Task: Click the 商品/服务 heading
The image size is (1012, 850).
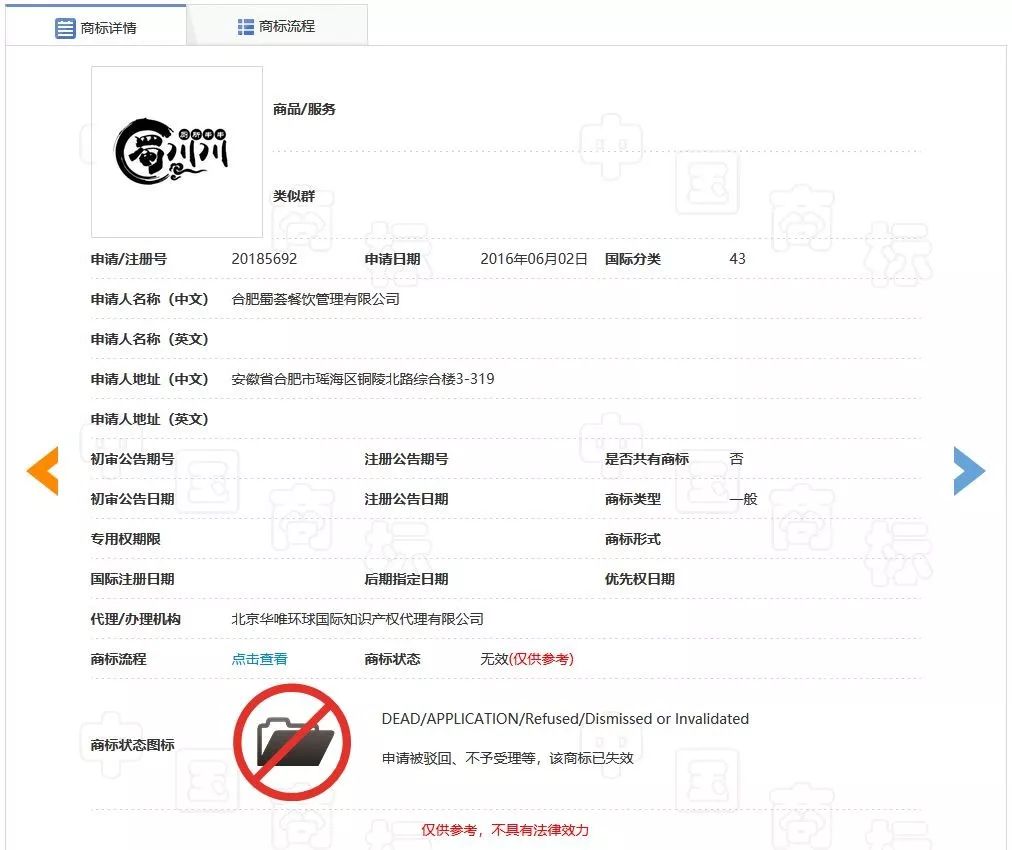Action: coord(305,109)
